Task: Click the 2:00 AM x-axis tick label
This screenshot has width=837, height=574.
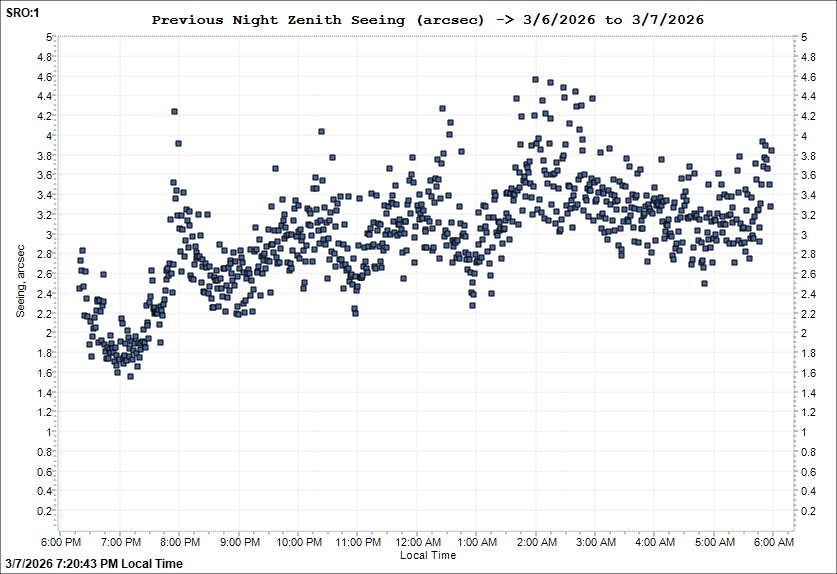Action: (x=536, y=542)
